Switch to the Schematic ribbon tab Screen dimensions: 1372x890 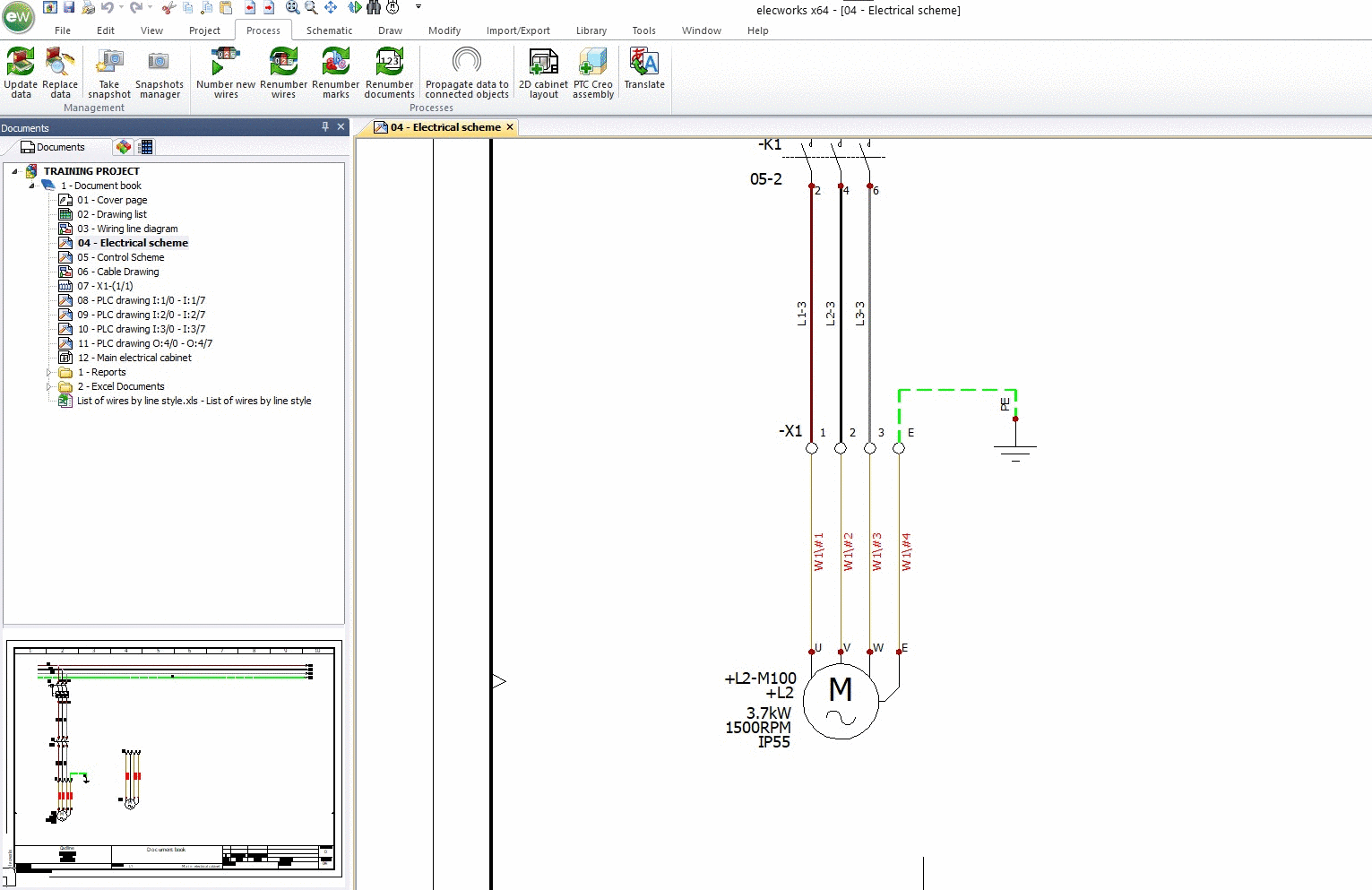[329, 30]
